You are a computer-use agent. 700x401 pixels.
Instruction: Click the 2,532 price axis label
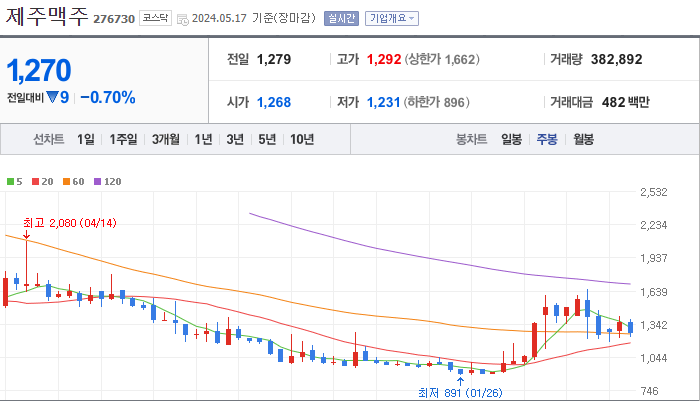click(x=654, y=192)
